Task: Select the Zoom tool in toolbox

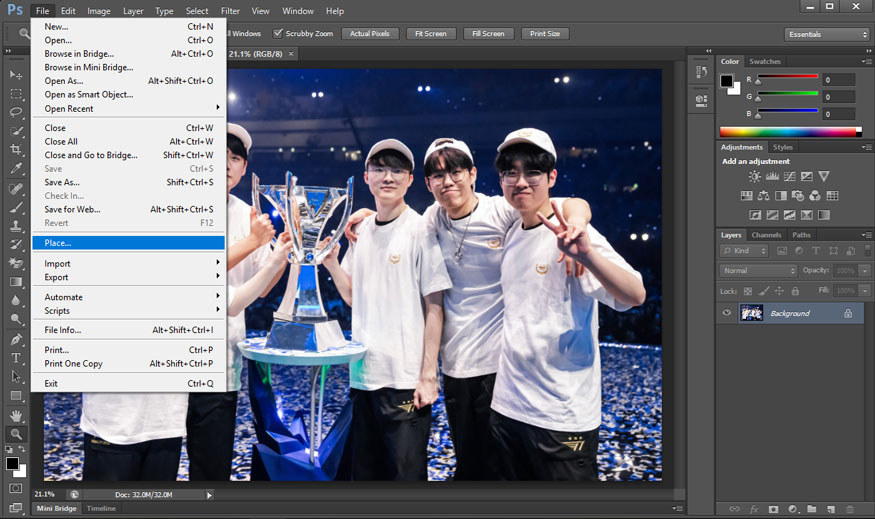Action: coord(16,434)
